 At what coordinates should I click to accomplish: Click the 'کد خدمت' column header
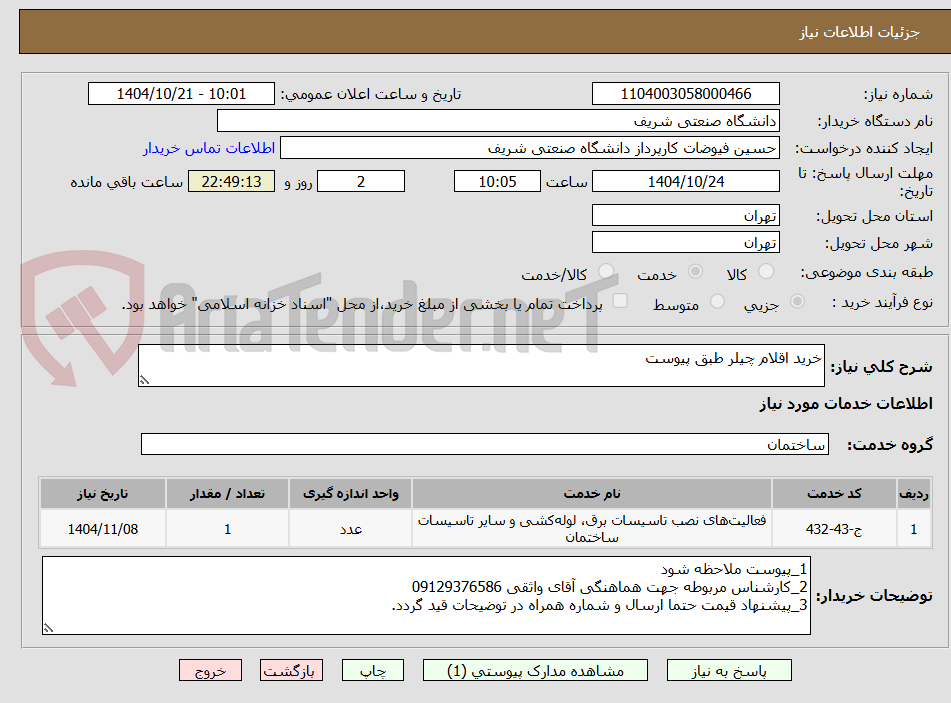pos(834,493)
